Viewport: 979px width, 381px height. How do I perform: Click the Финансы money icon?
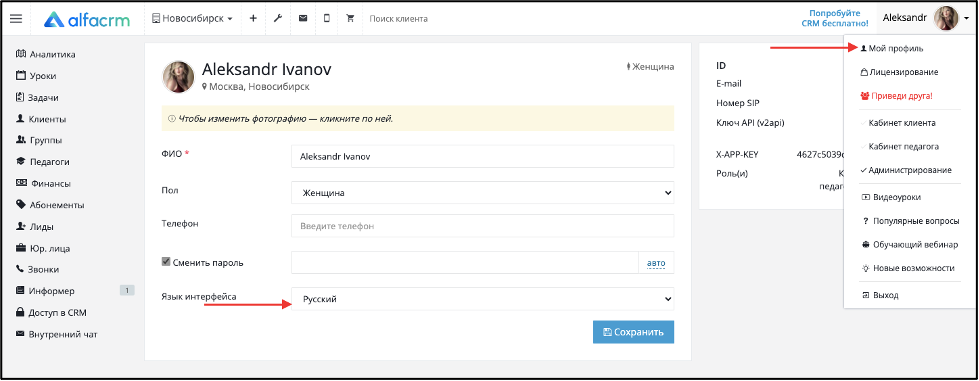point(21,183)
